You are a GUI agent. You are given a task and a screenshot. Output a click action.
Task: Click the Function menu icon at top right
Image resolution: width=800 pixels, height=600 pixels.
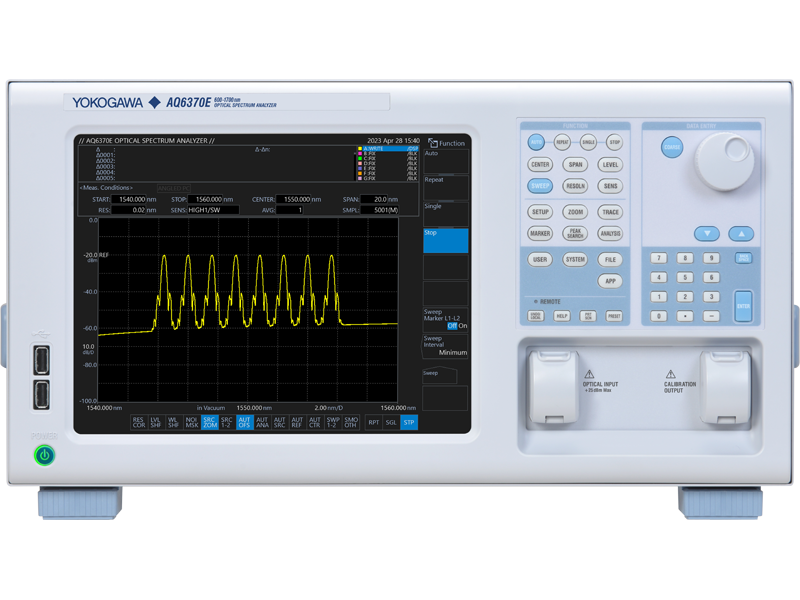pyautogui.click(x=443, y=141)
